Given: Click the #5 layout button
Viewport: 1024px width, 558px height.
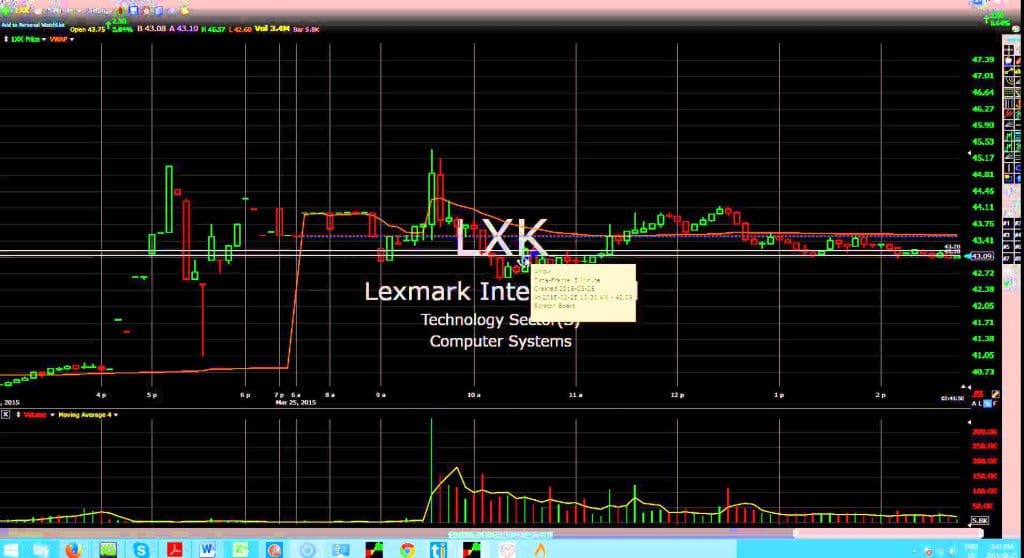Looking at the screenshot, I should point(1007,246).
